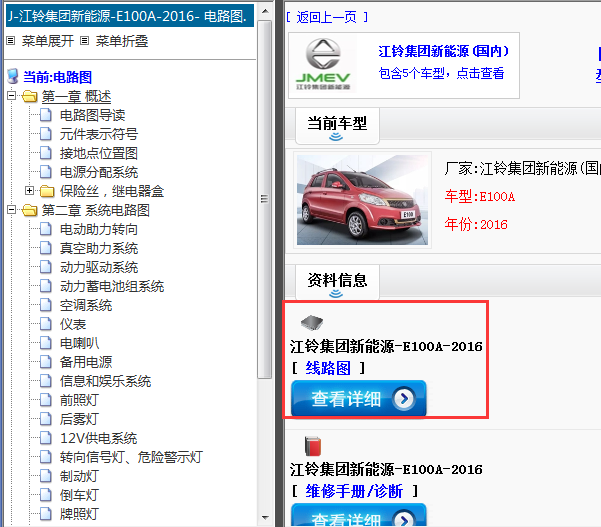Screen dimensions: 601x527
Task: Select 信息和娱乐系统 entry
Action: tap(105, 381)
